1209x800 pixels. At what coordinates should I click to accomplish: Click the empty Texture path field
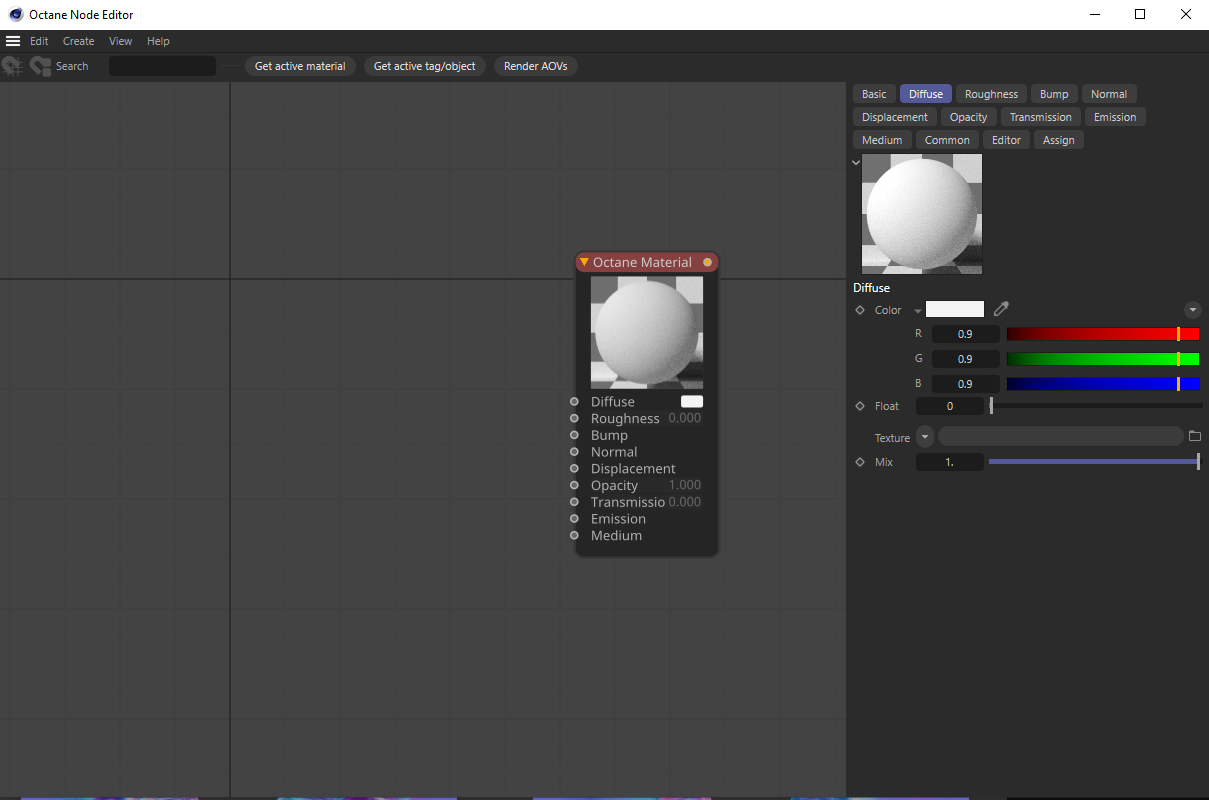[x=1060, y=437]
